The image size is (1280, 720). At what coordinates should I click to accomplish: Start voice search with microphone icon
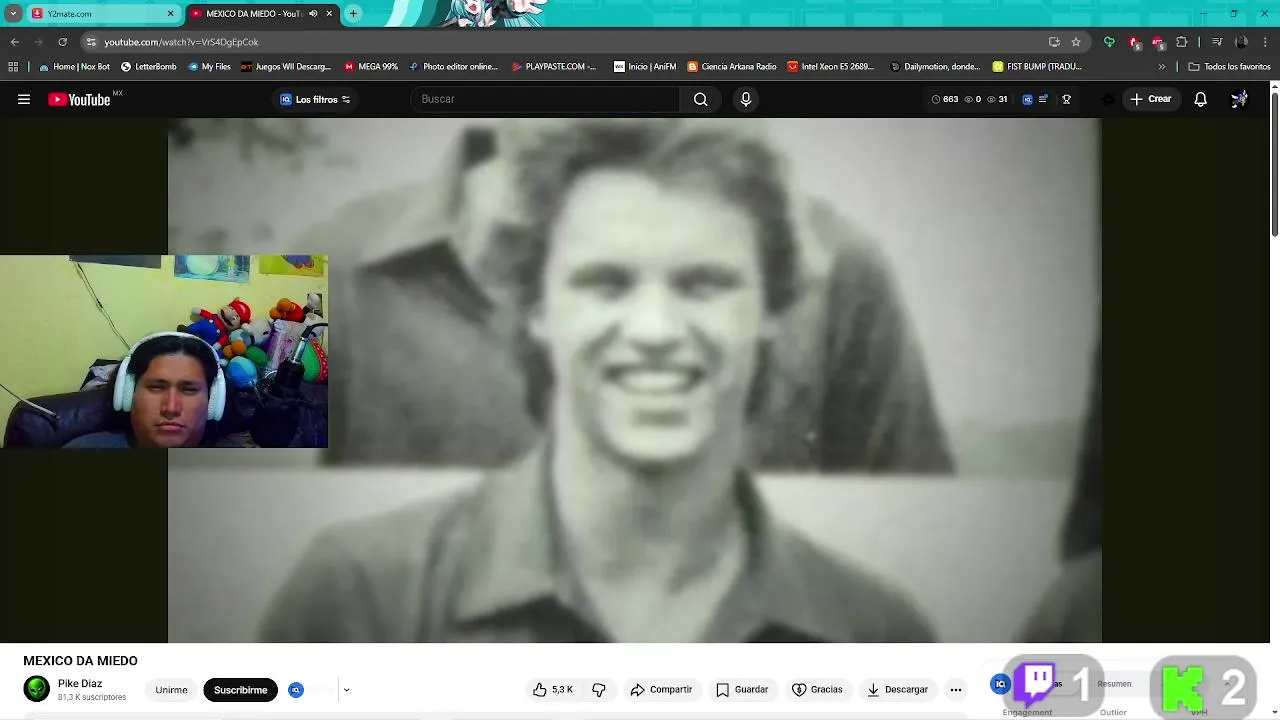coord(745,99)
